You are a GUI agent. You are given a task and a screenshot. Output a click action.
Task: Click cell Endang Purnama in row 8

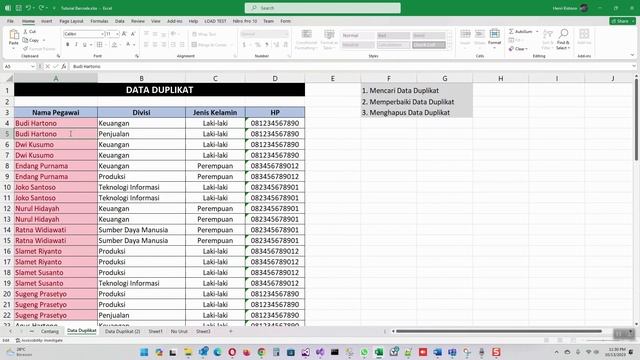click(56, 166)
